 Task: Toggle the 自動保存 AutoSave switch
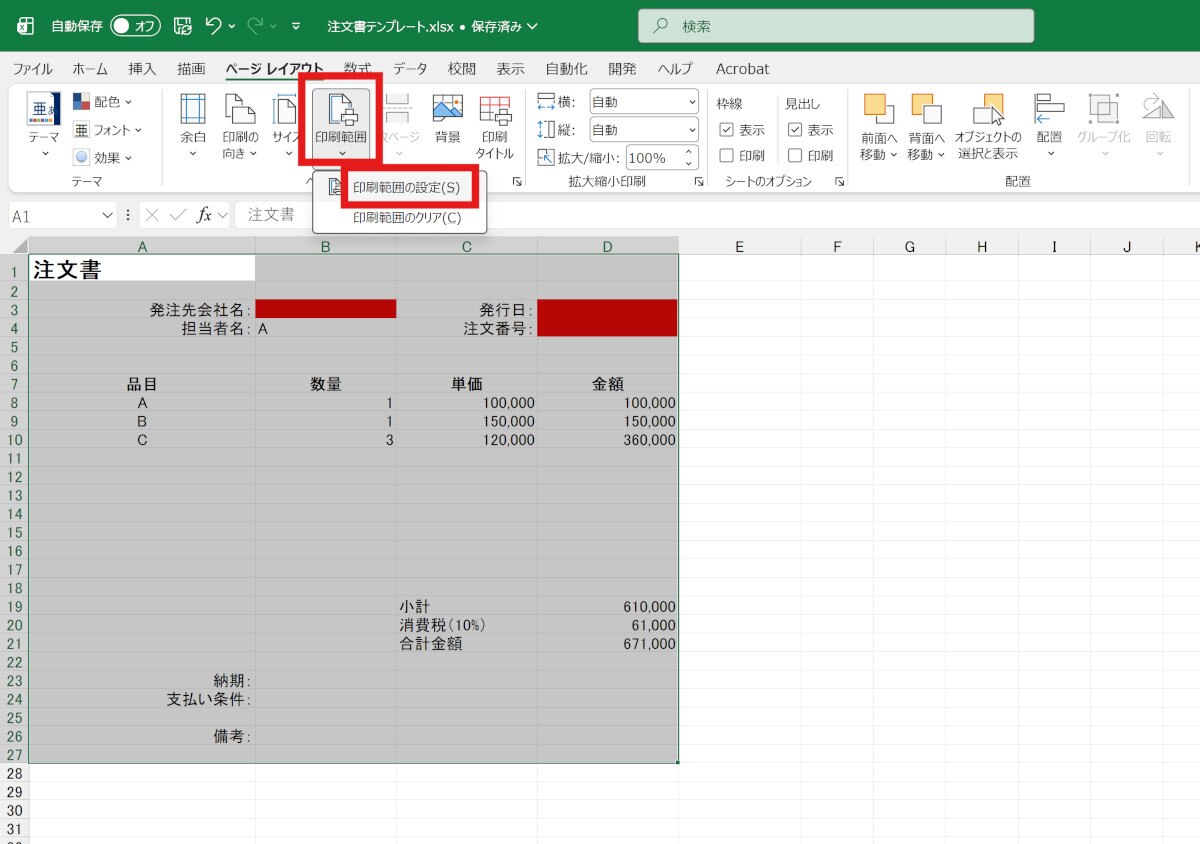point(135,26)
